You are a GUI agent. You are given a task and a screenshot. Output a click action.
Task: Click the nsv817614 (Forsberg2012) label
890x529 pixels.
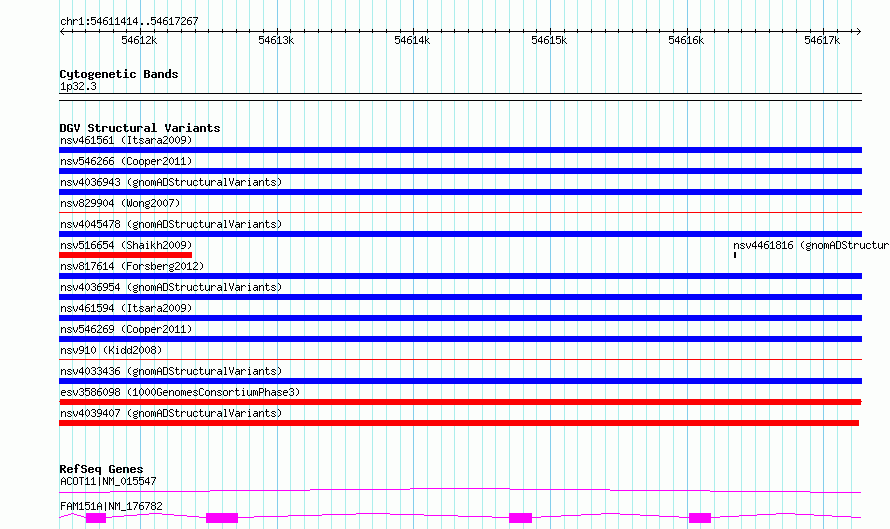(132, 266)
